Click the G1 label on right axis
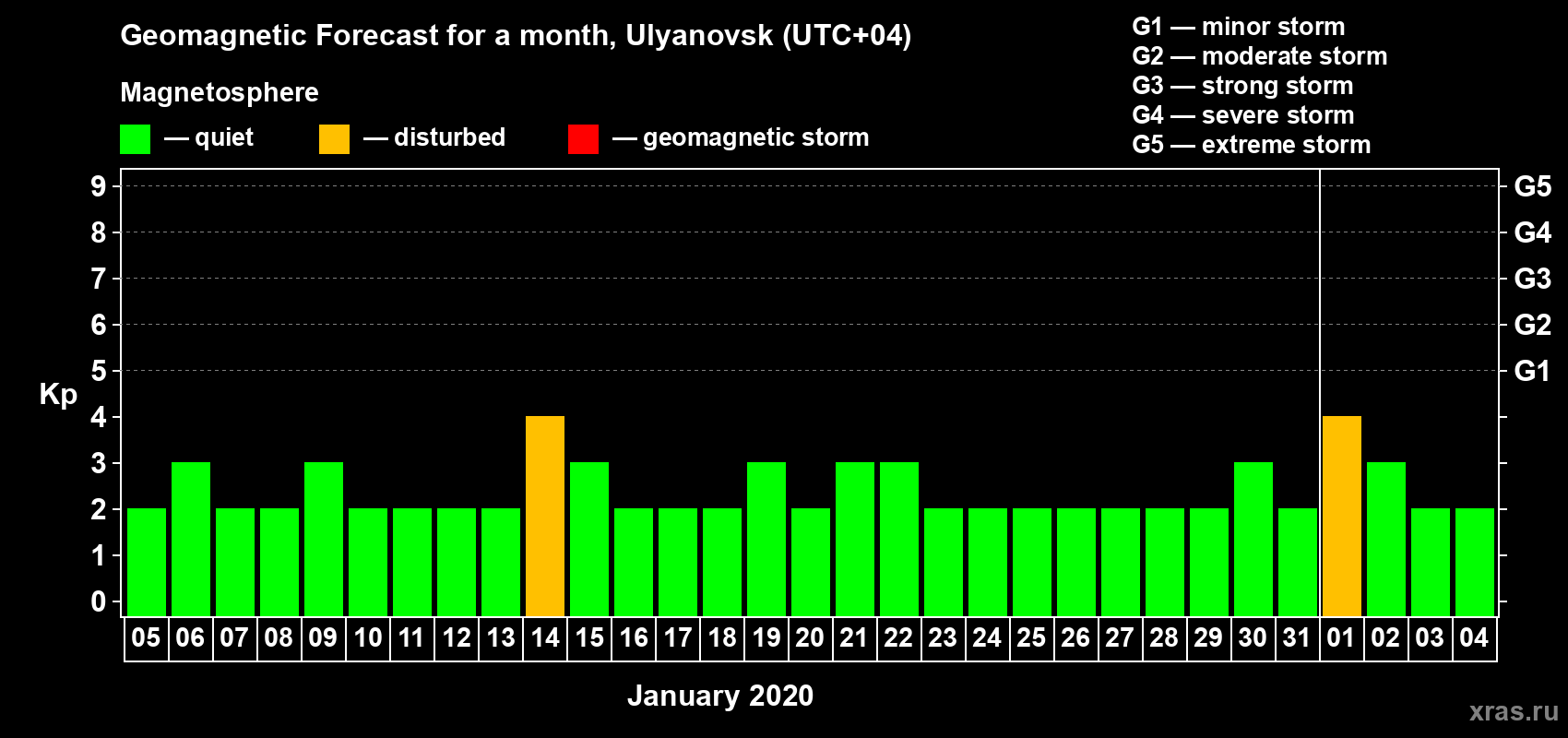 (1532, 371)
